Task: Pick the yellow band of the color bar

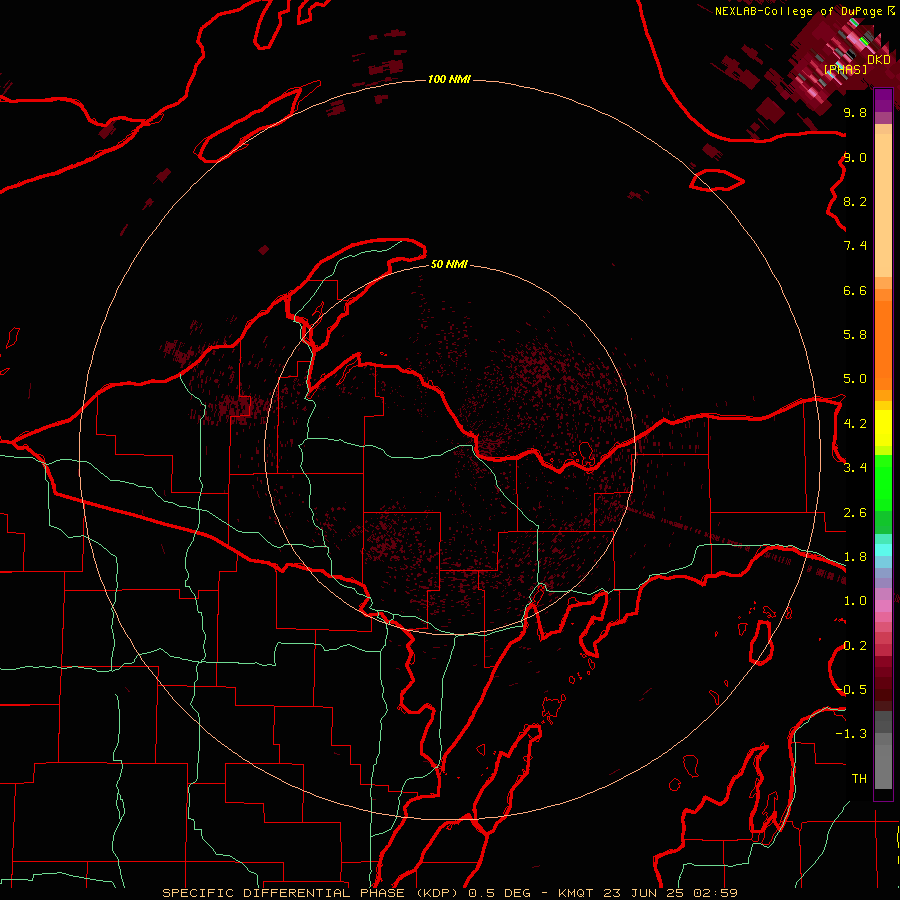Action: [883, 428]
